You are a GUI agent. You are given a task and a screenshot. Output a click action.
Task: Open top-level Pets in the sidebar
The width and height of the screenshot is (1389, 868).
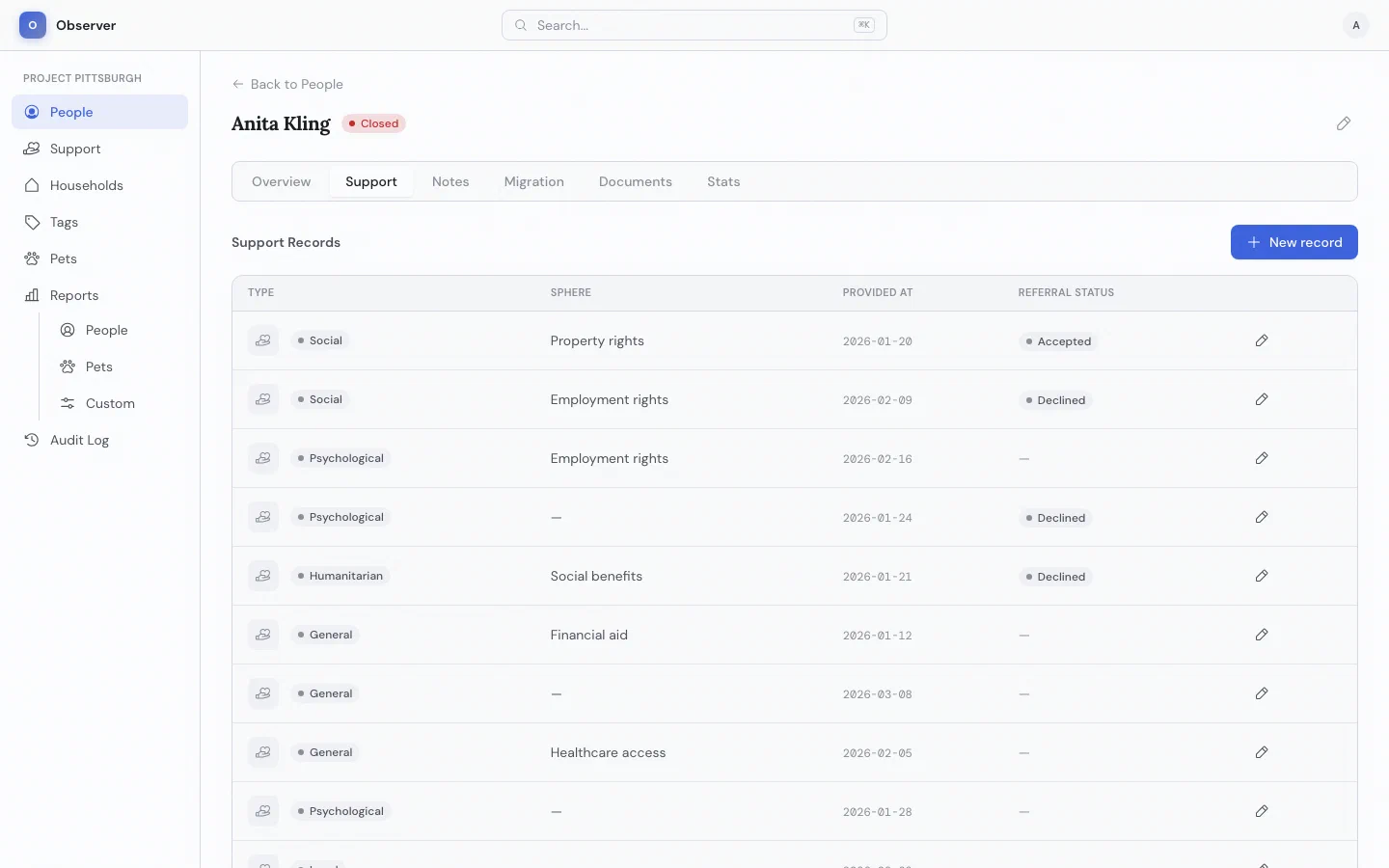(x=99, y=258)
